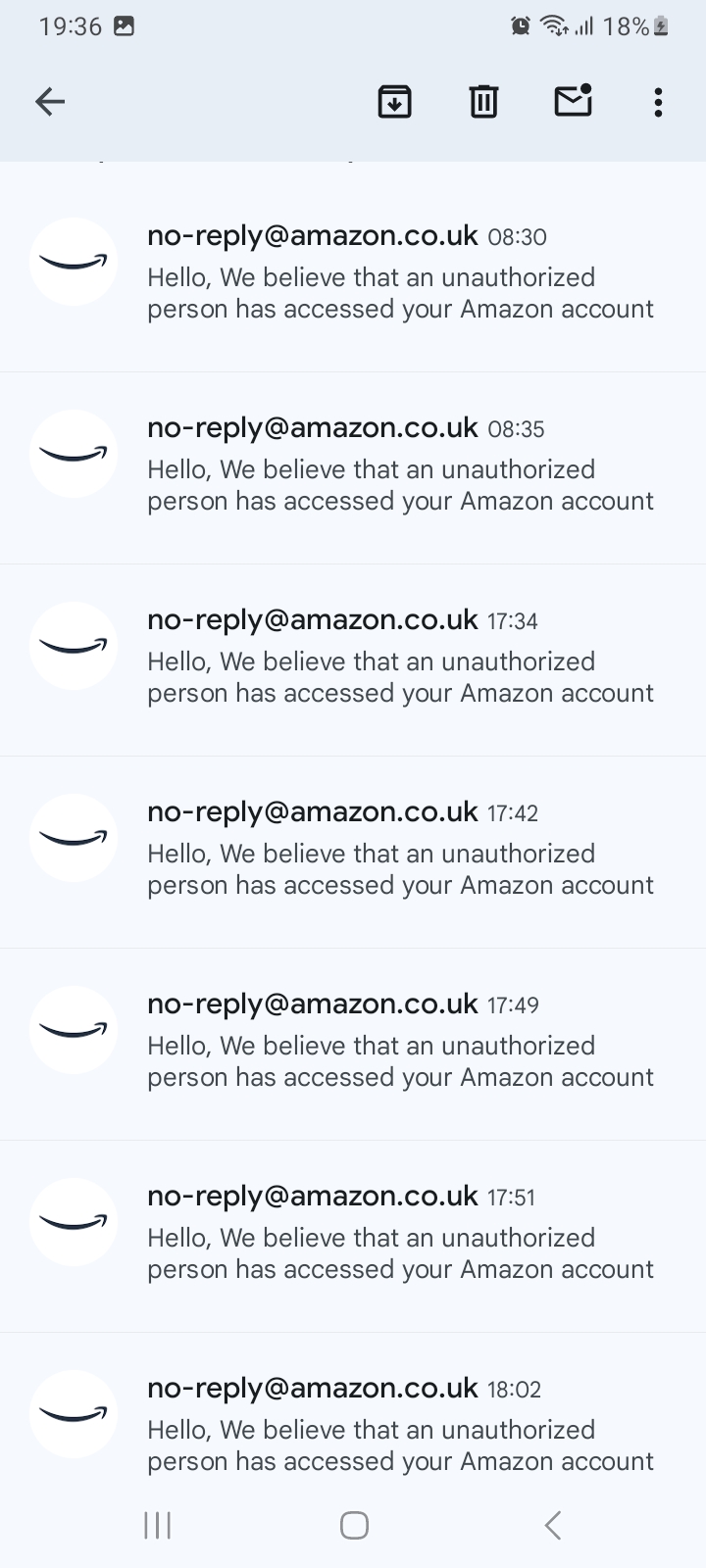Image resolution: width=706 pixels, height=1568 pixels.
Task: Open the no-reply@amazon.co.uk message from 17:34
Action: coord(400,659)
